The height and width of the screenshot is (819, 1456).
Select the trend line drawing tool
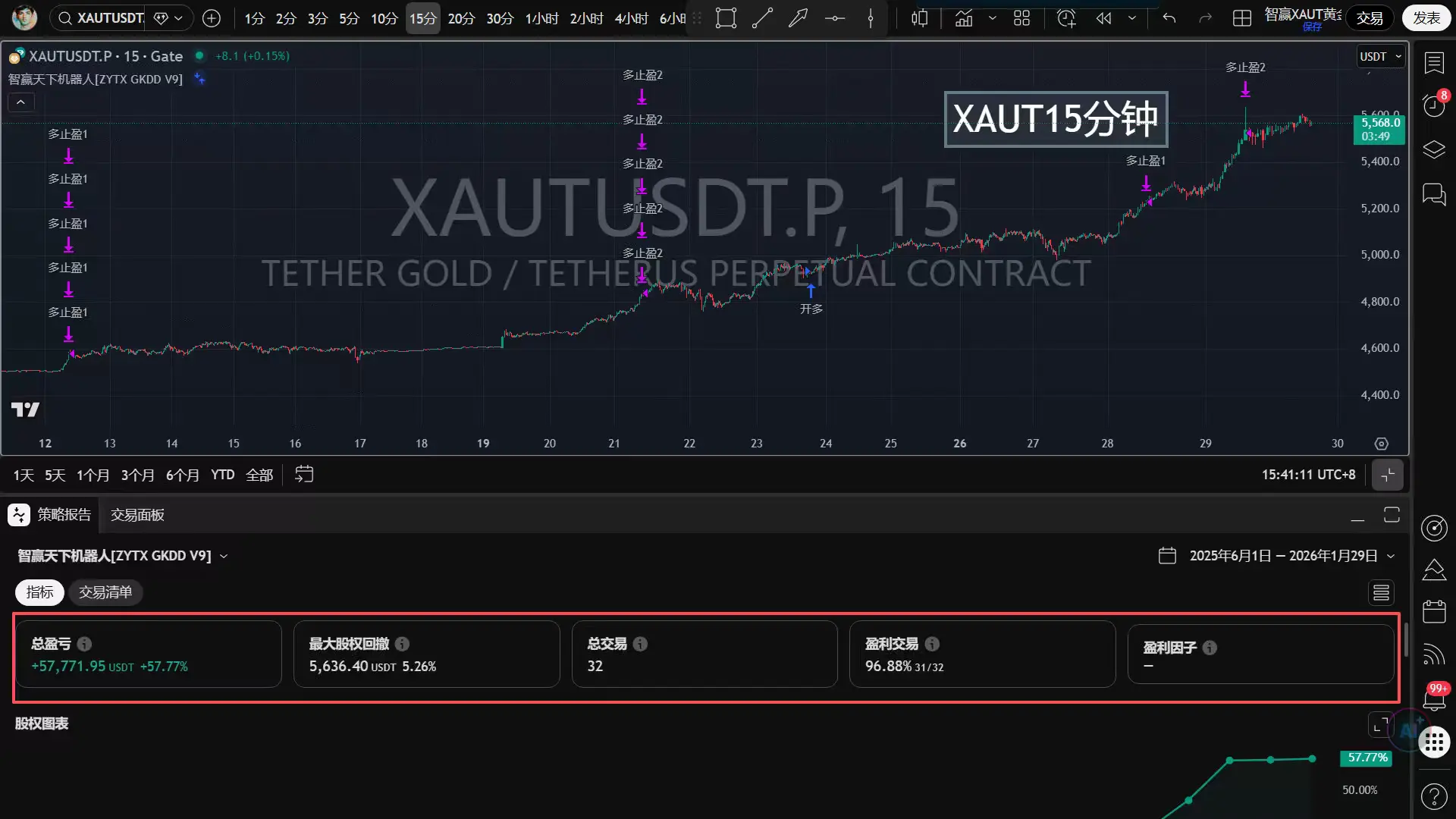pyautogui.click(x=762, y=18)
